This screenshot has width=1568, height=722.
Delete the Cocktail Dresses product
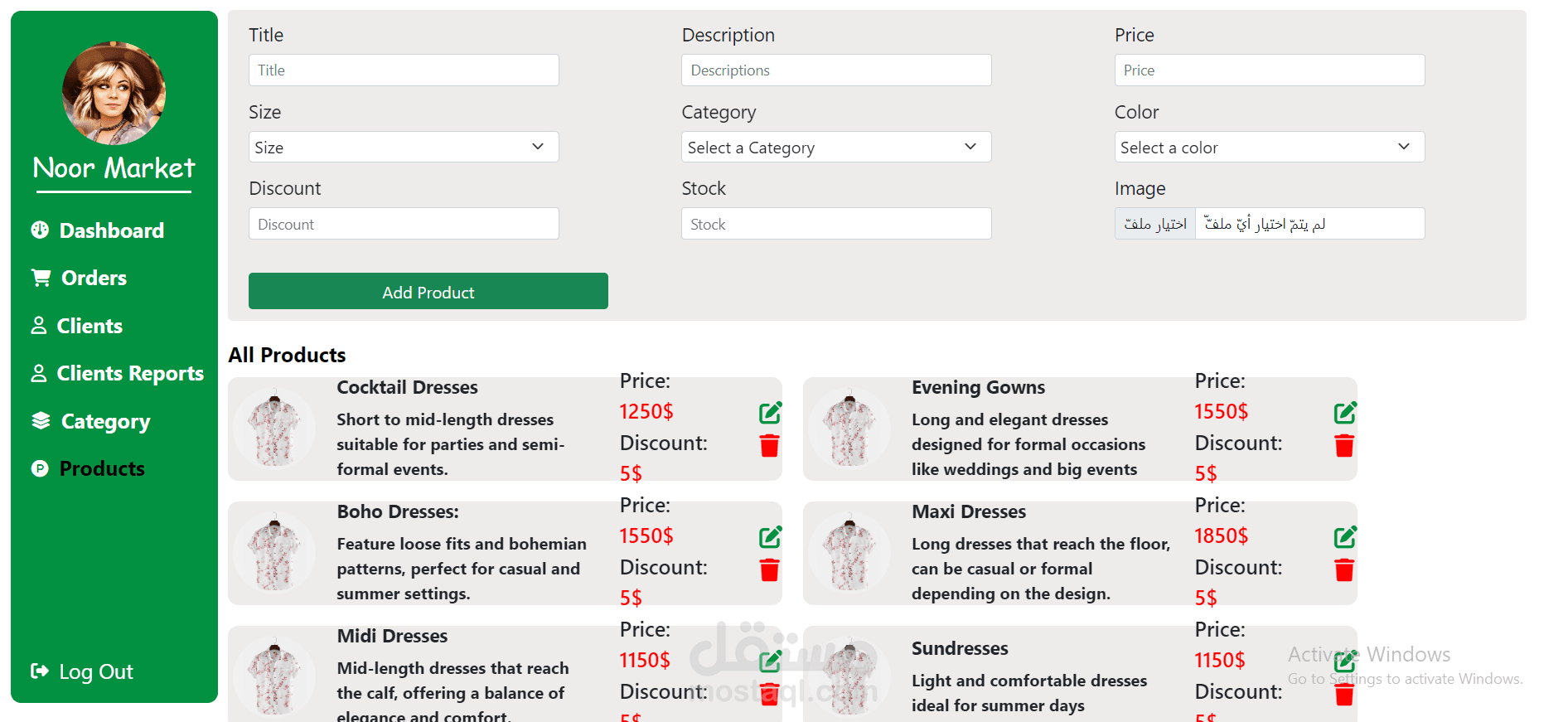769,446
